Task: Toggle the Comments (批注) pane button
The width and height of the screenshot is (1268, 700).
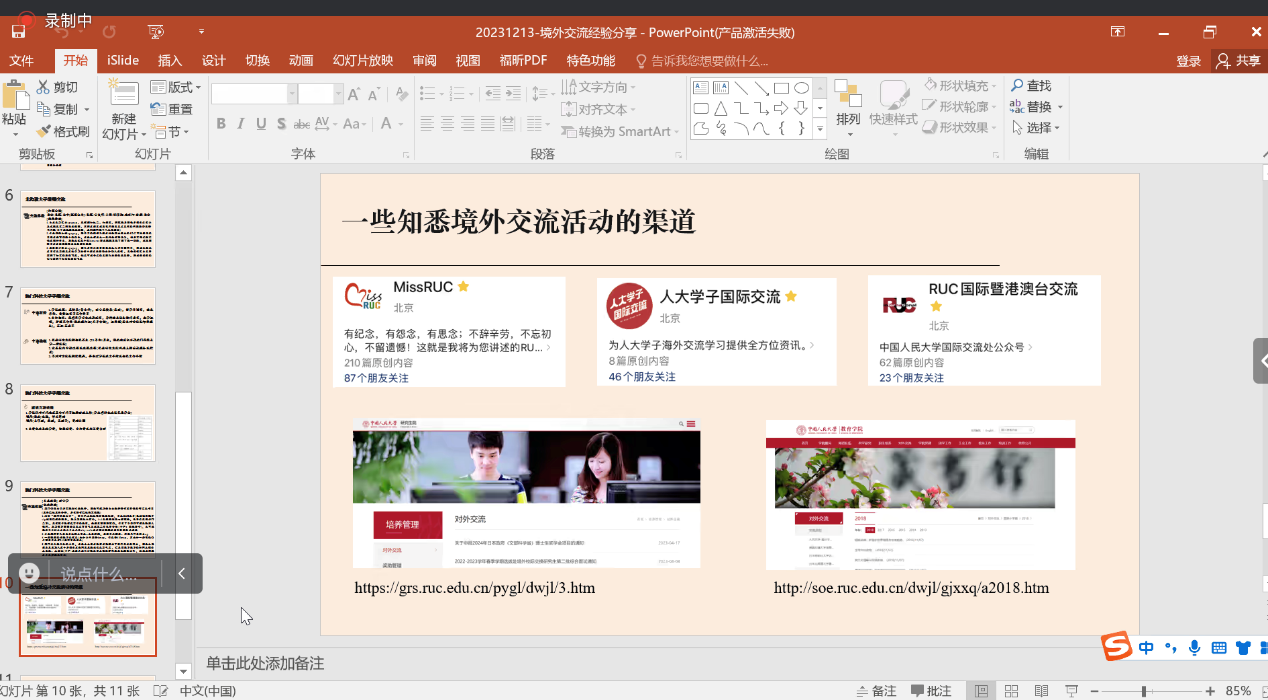Action: 931,691
